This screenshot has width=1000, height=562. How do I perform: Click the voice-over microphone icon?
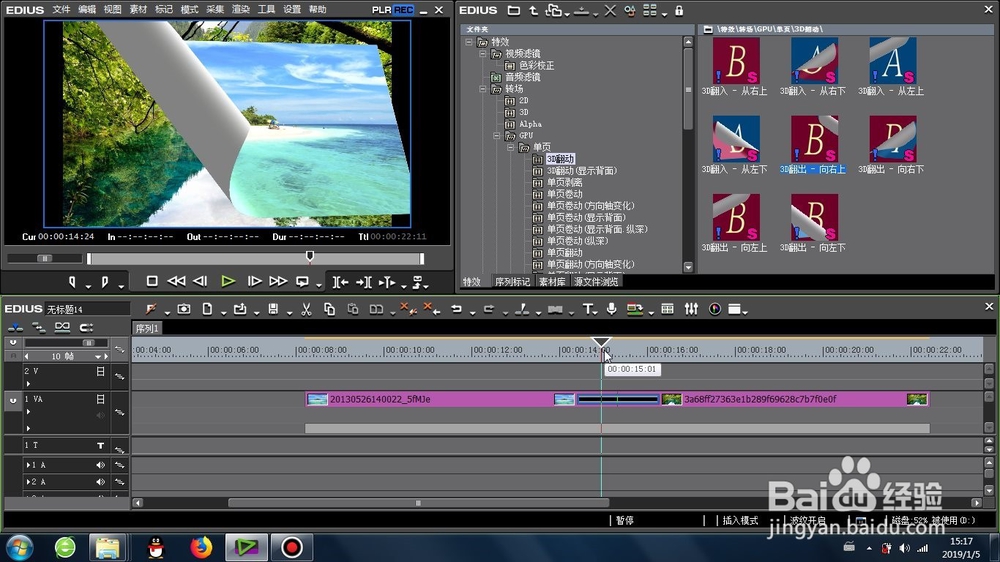(x=612, y=309)
